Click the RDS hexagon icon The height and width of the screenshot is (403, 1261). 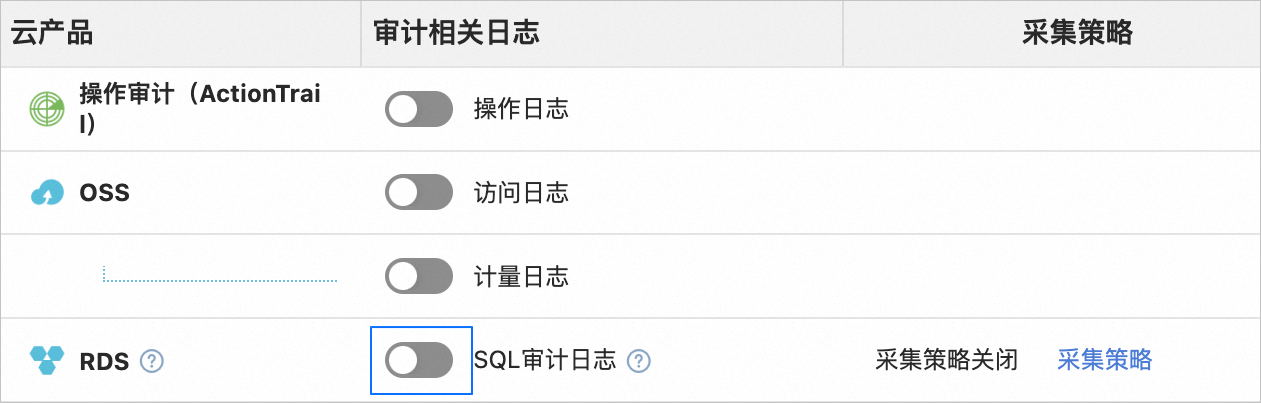[47, 360]
